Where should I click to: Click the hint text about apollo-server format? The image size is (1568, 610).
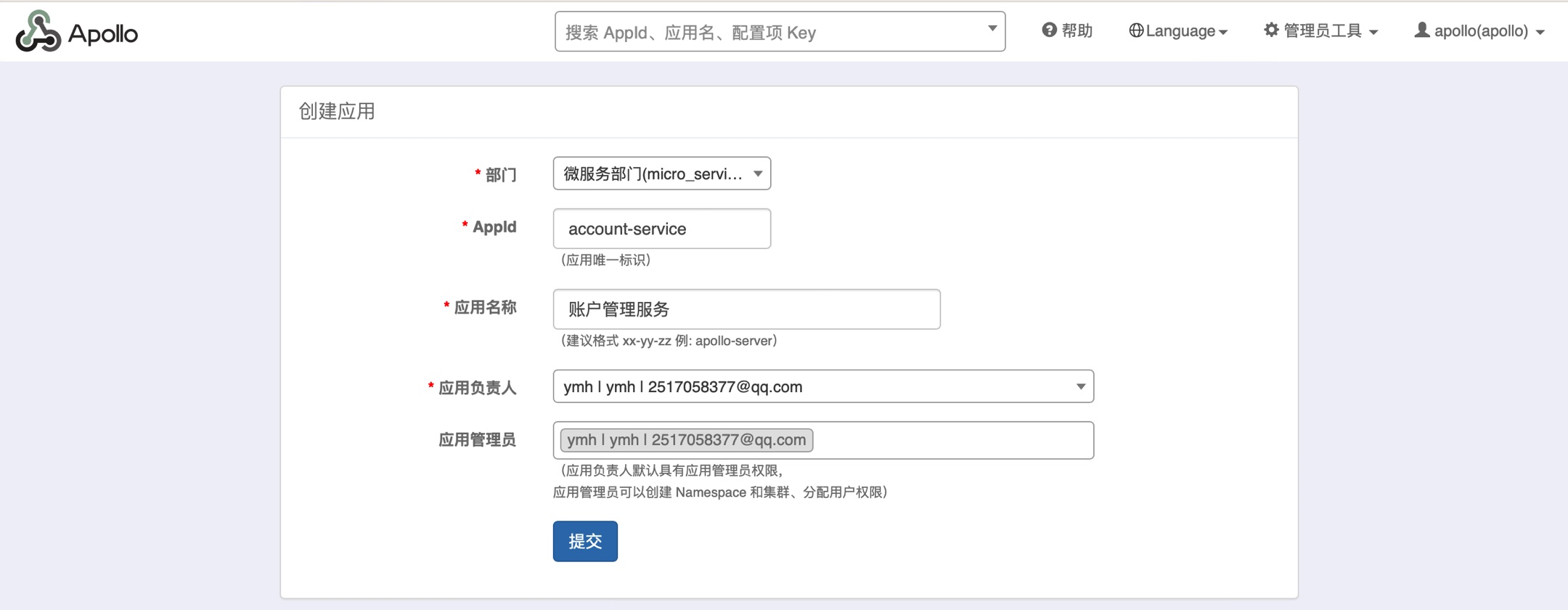point(669,341)
